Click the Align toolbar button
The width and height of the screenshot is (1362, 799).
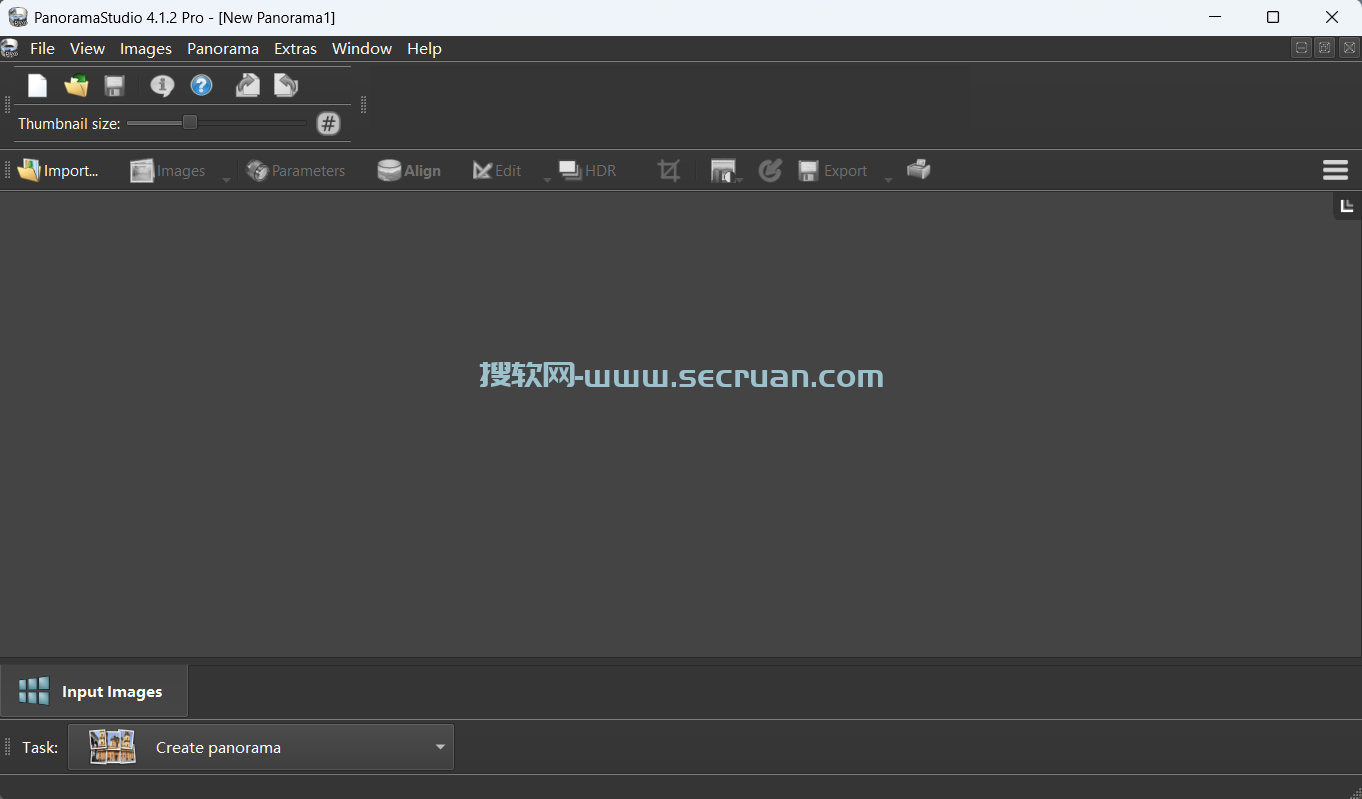409,171
